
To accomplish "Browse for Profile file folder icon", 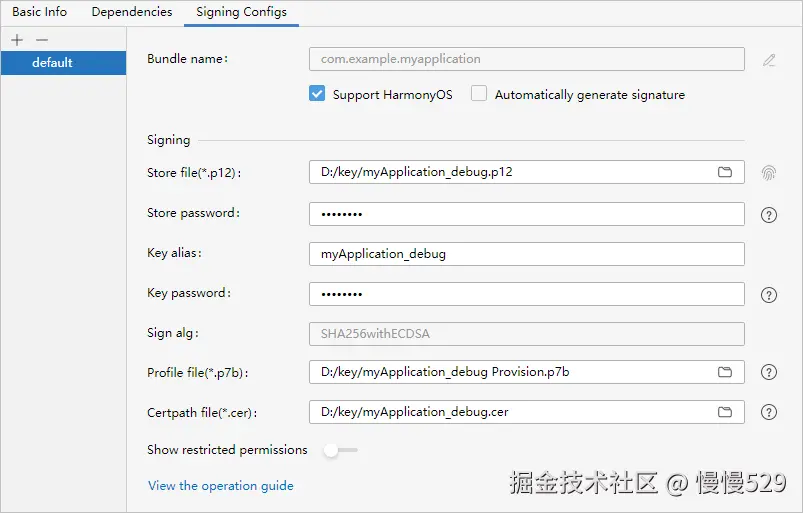I will [725, 372].
